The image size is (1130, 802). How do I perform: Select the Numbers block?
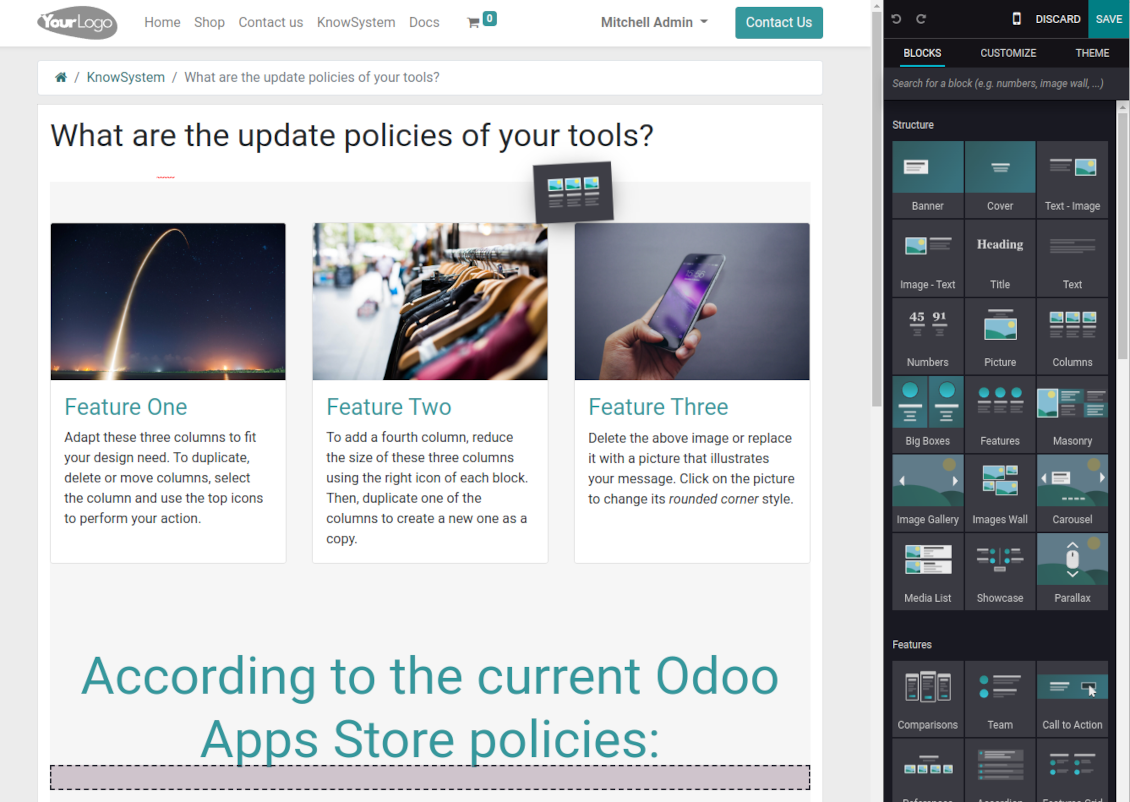927,336
